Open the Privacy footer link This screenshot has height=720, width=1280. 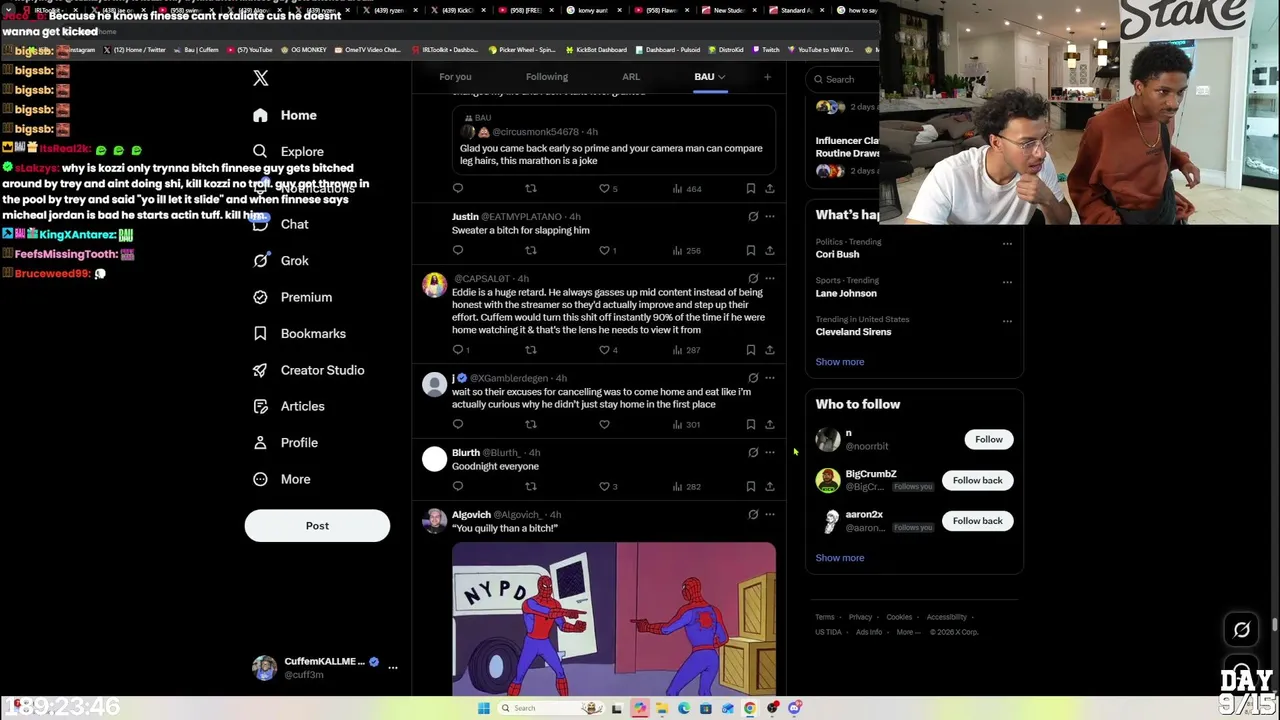pos(860,617)
